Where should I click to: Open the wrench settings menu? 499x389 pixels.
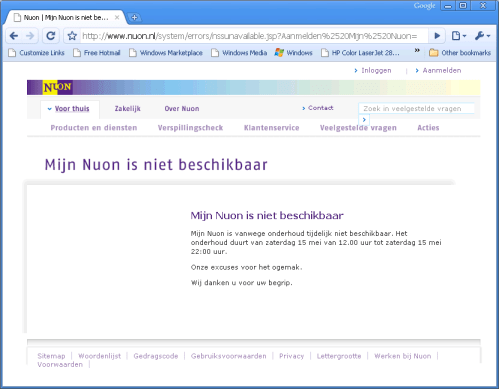coord(482,36)
